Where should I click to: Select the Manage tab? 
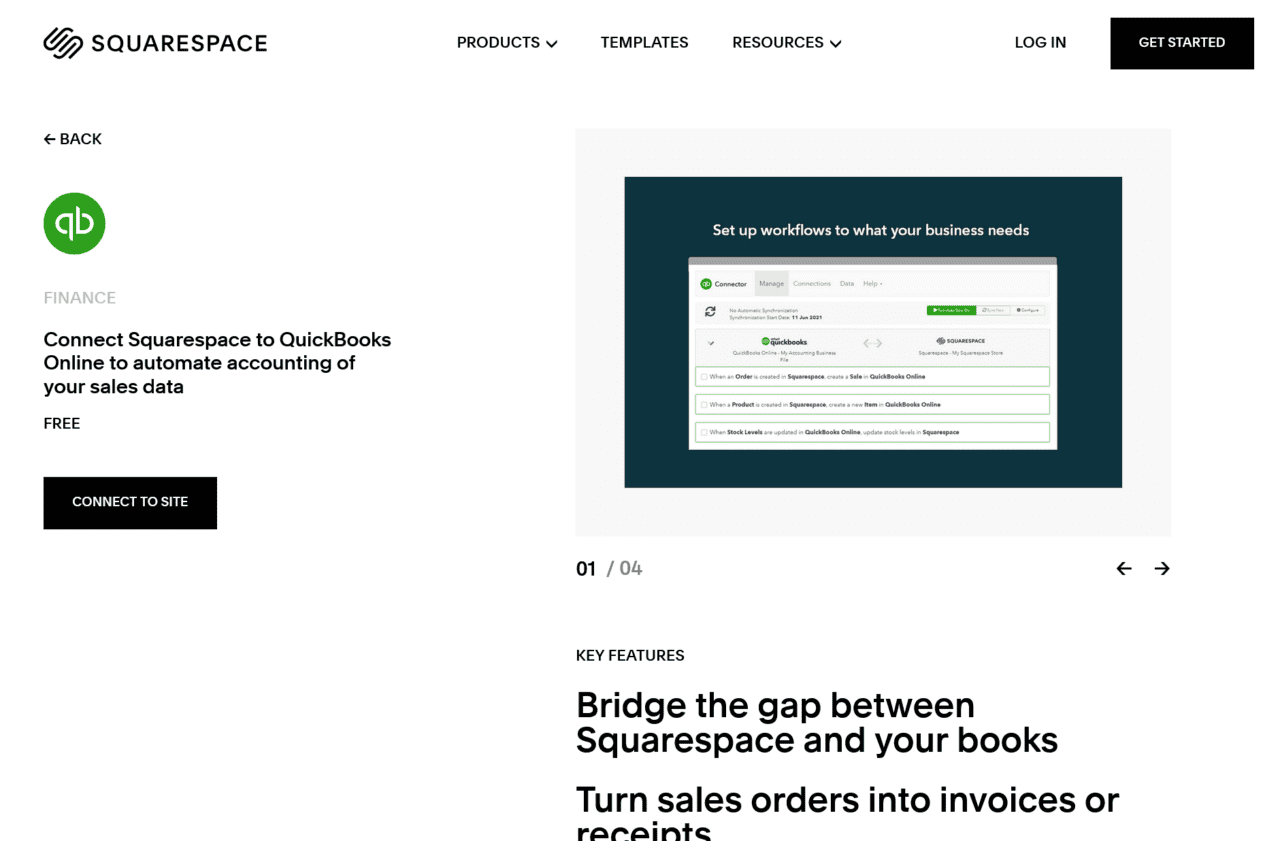click(x=772, y=284)
